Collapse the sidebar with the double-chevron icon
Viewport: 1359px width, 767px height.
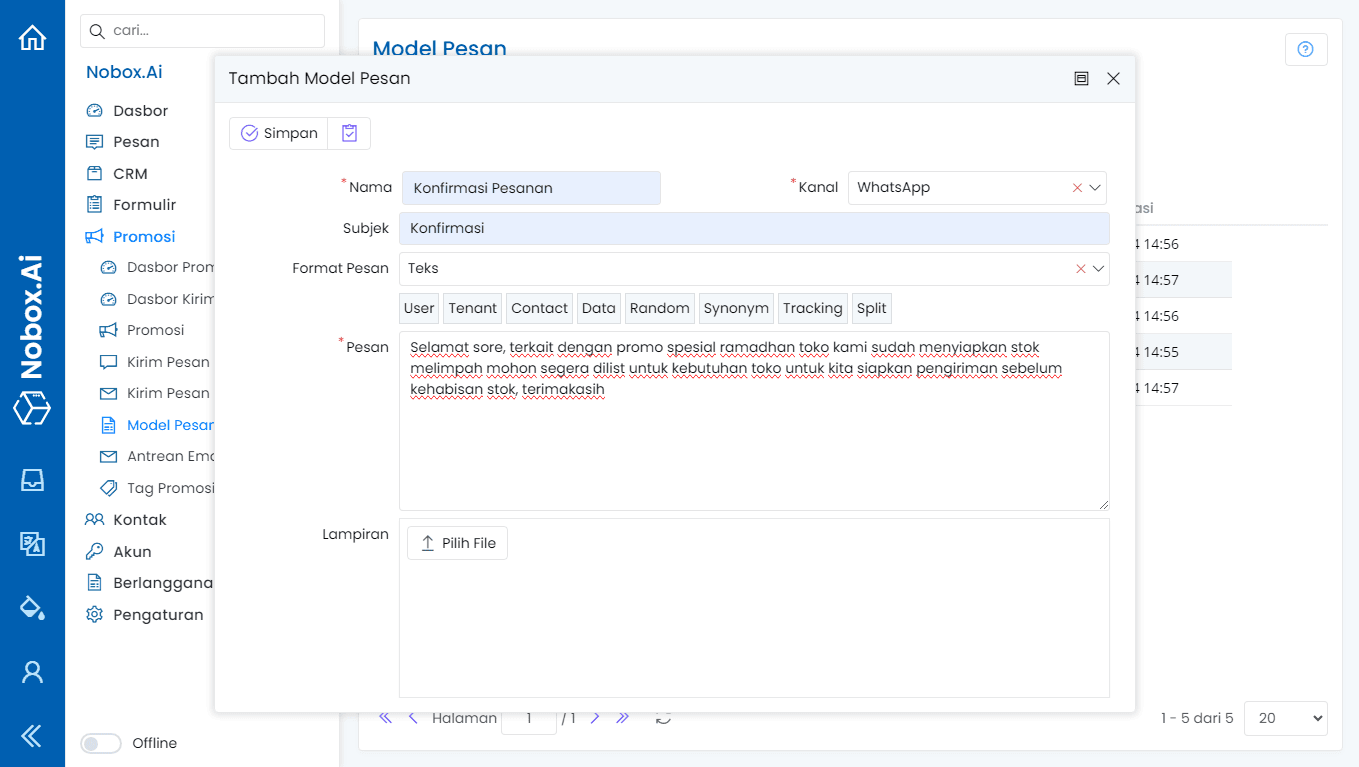[32, 736]
